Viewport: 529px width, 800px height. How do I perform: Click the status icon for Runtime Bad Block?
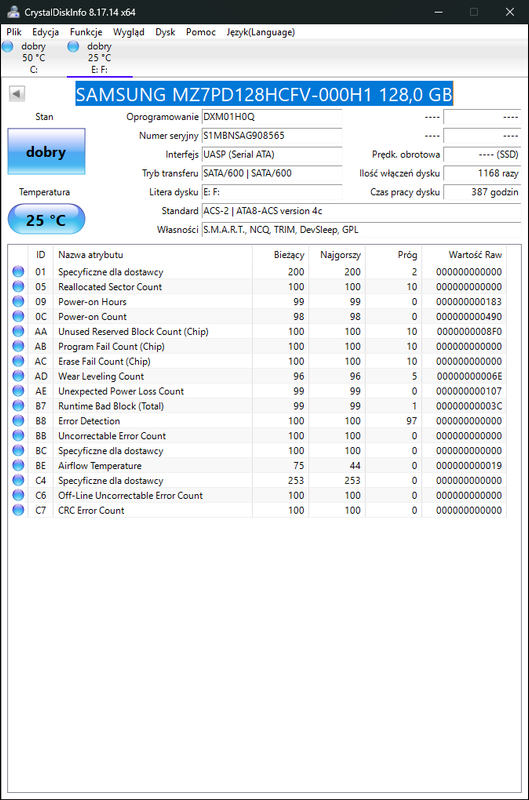click(x=18, y=406)
